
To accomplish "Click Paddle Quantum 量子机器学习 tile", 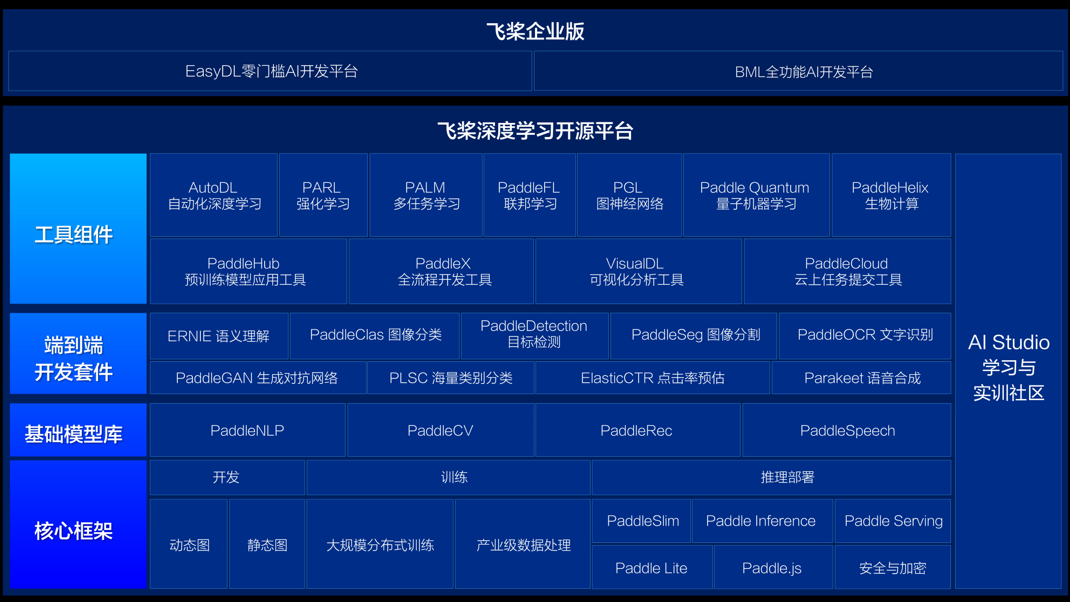I will point(756,195).
